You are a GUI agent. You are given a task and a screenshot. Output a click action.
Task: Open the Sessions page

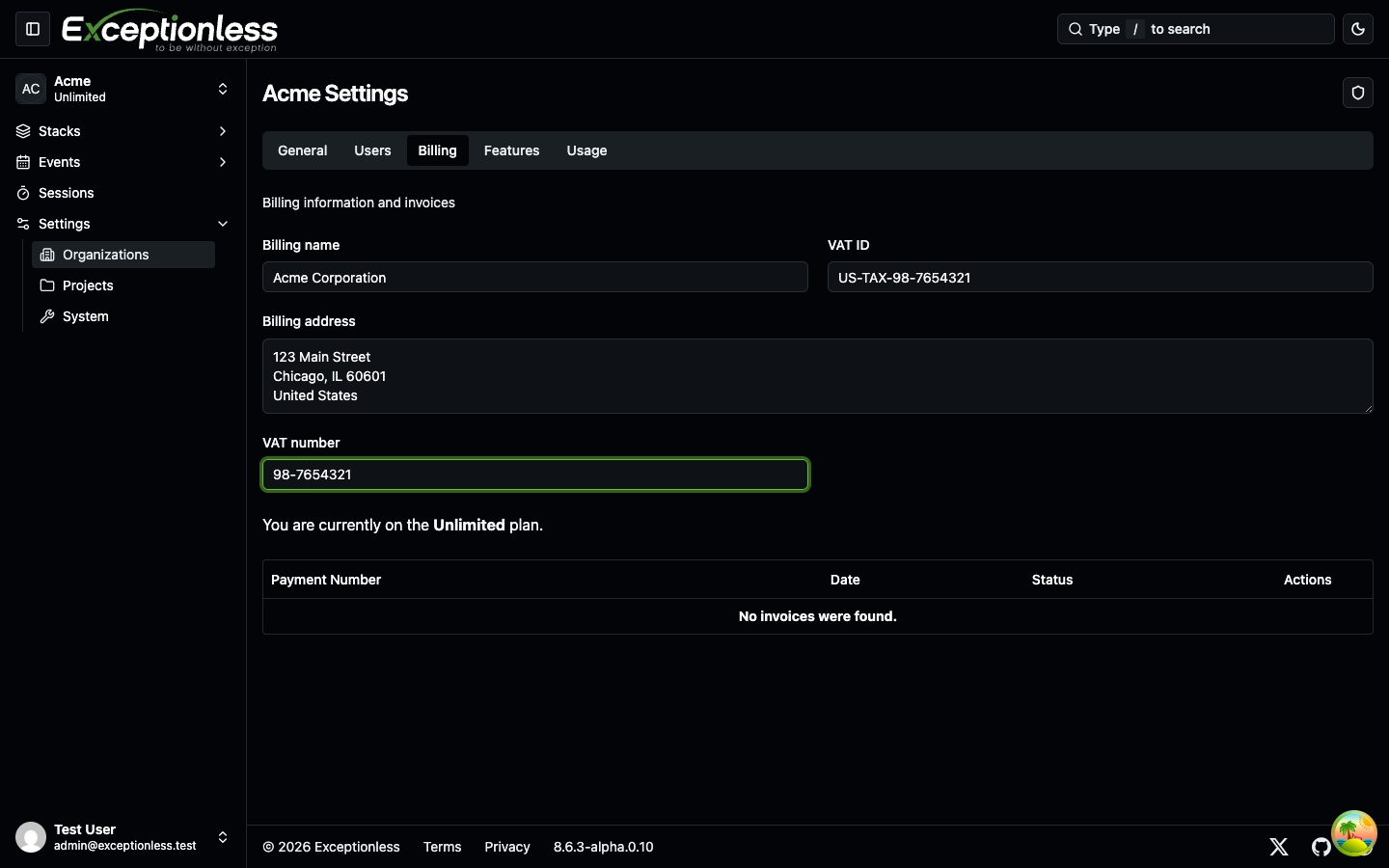click(x=123, y=193)
